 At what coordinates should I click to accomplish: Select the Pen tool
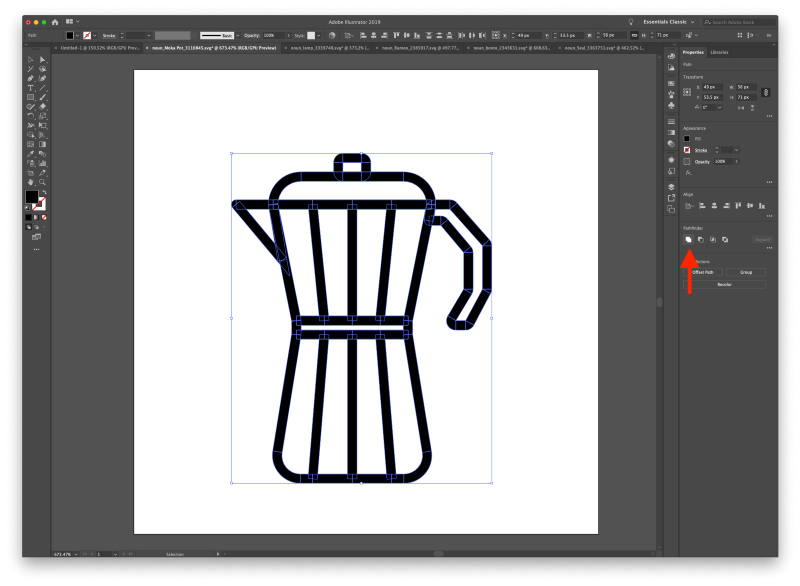(31, 78)
